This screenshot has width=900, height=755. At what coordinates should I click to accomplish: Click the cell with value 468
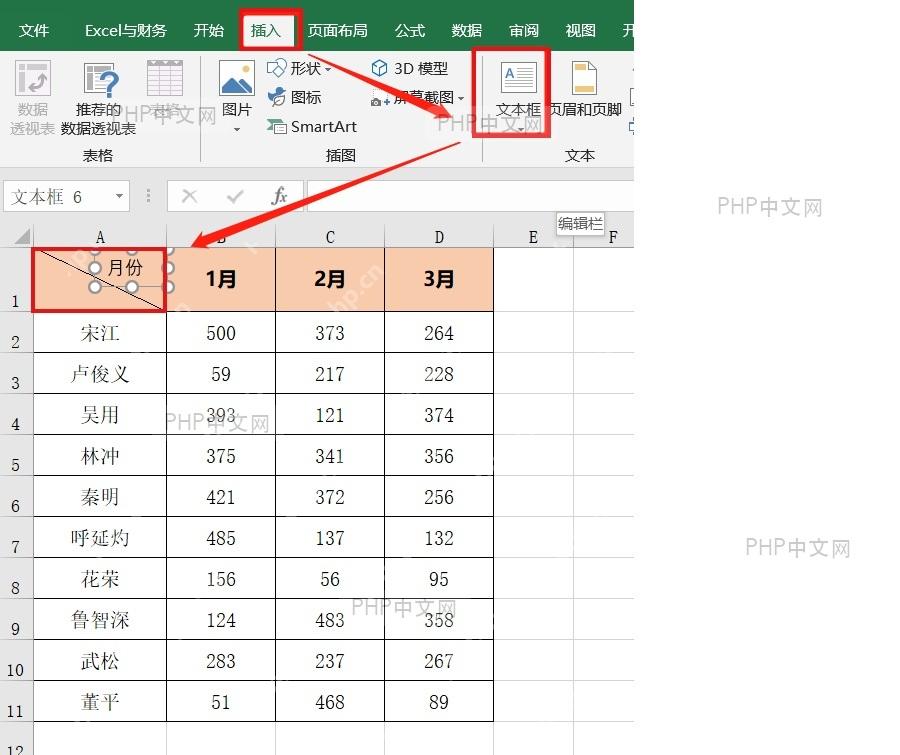(x=330, y=702)
